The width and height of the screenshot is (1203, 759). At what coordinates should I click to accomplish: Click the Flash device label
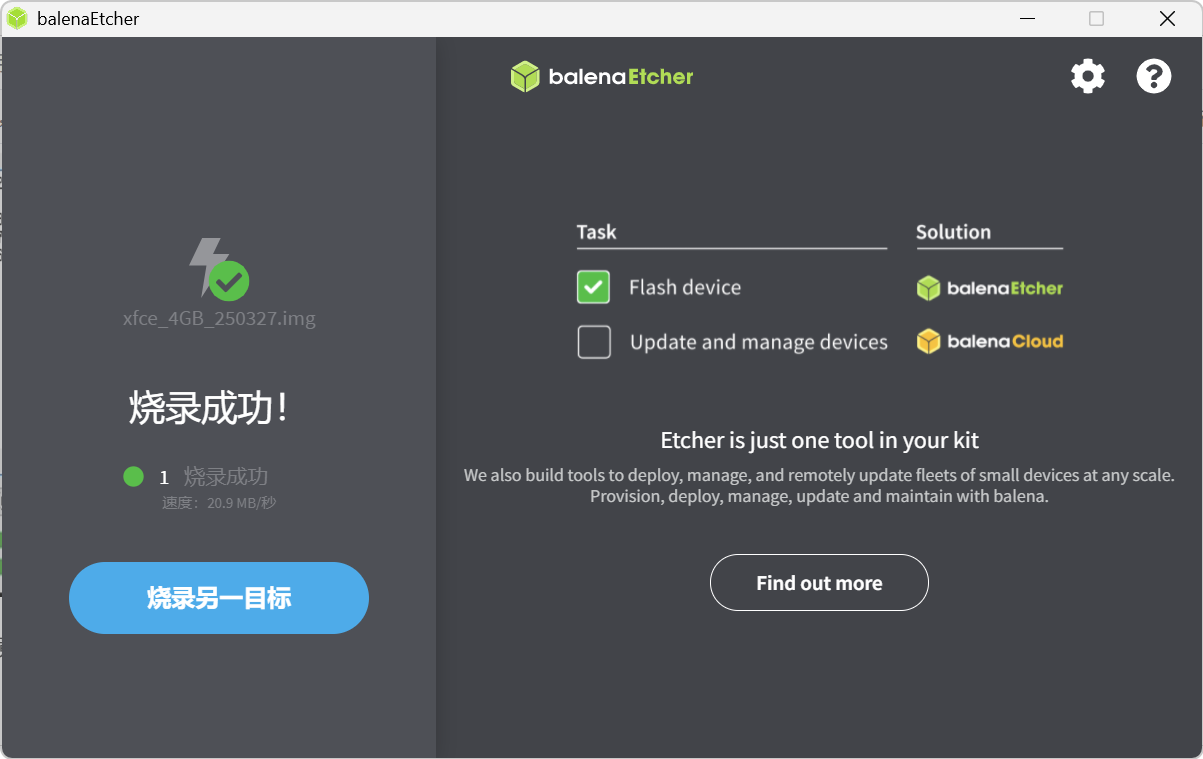[x=685, y=288]
